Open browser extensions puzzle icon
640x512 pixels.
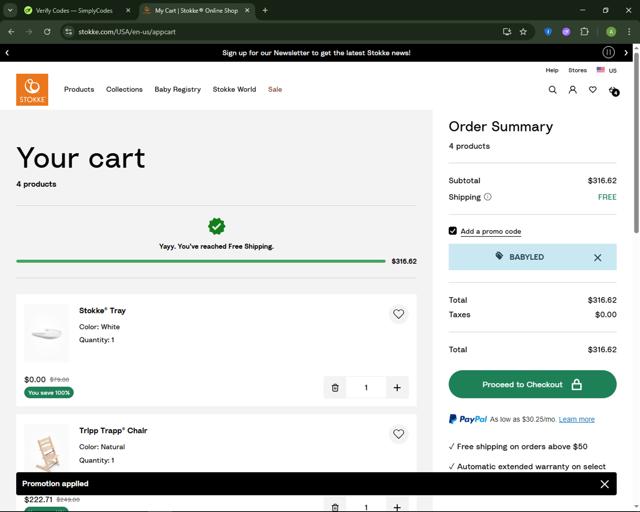pyautogui.click(x=584, y=31)
